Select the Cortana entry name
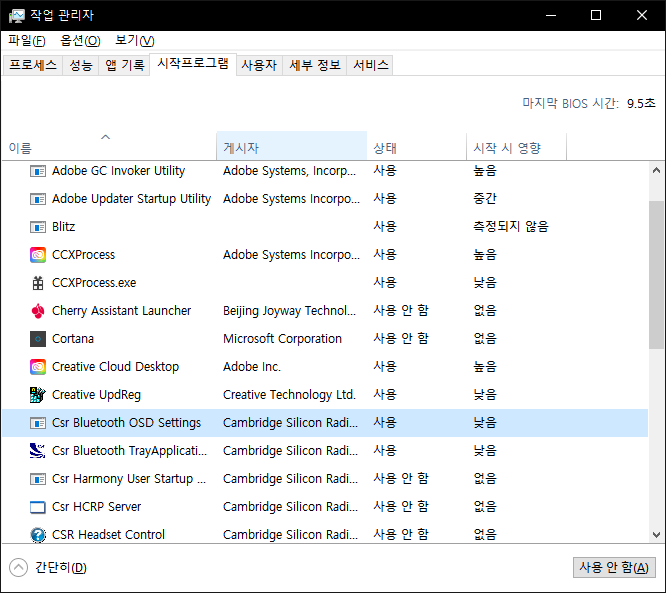666x593 pixels. (x=73, y=339)
